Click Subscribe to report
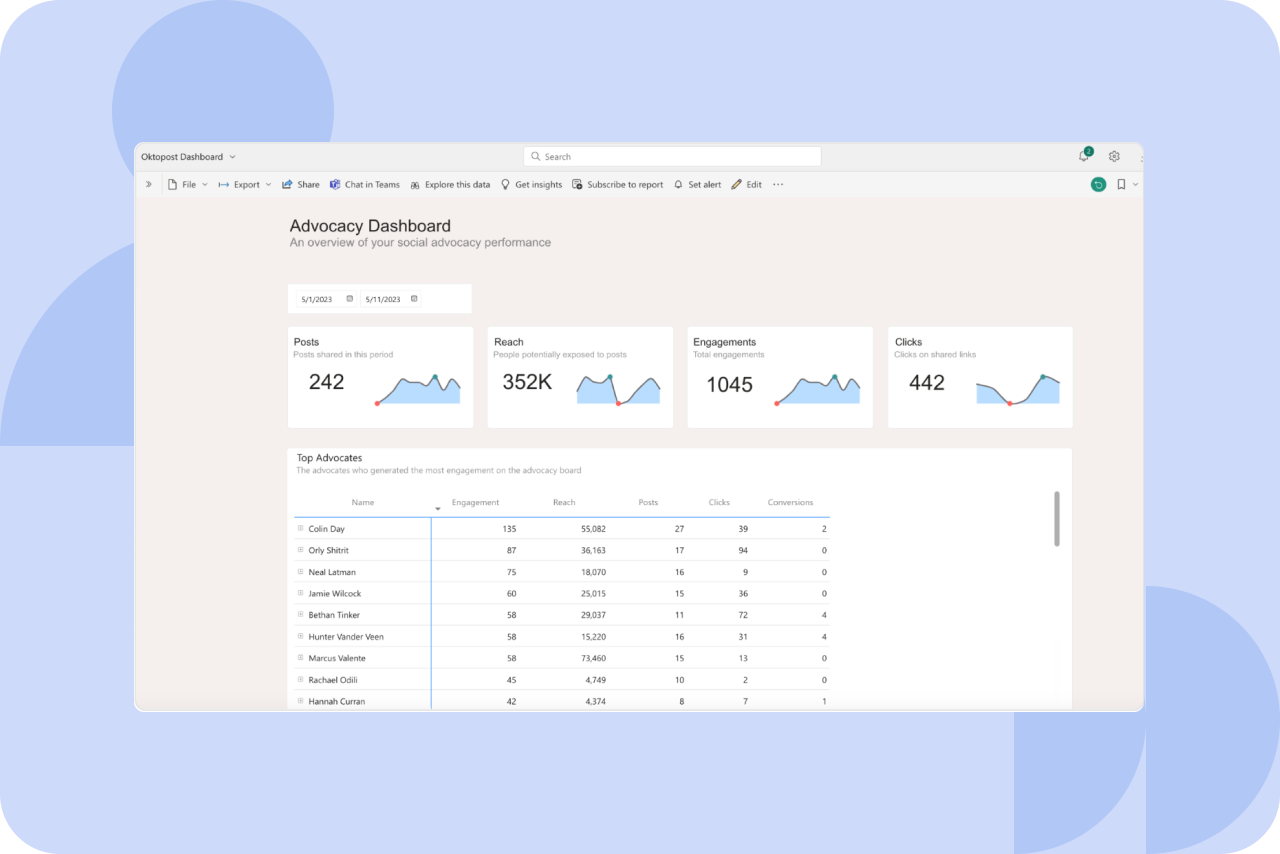1280x854 pixels. (617, 185)
